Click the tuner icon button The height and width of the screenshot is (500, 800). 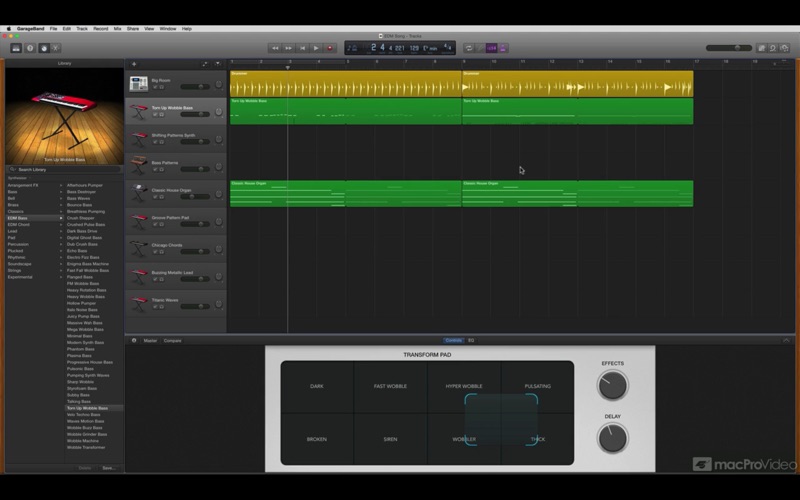pyautogui.click(x=480, y=48)
